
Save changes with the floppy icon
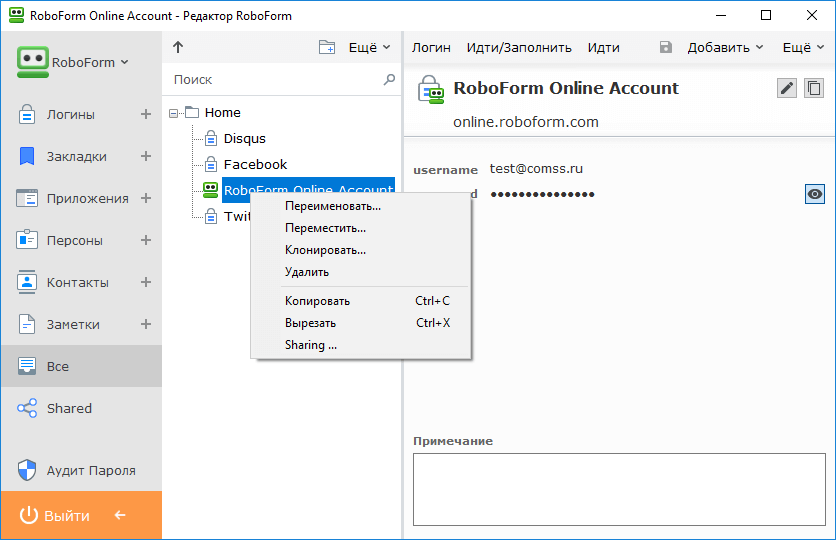tap(665, 47)
